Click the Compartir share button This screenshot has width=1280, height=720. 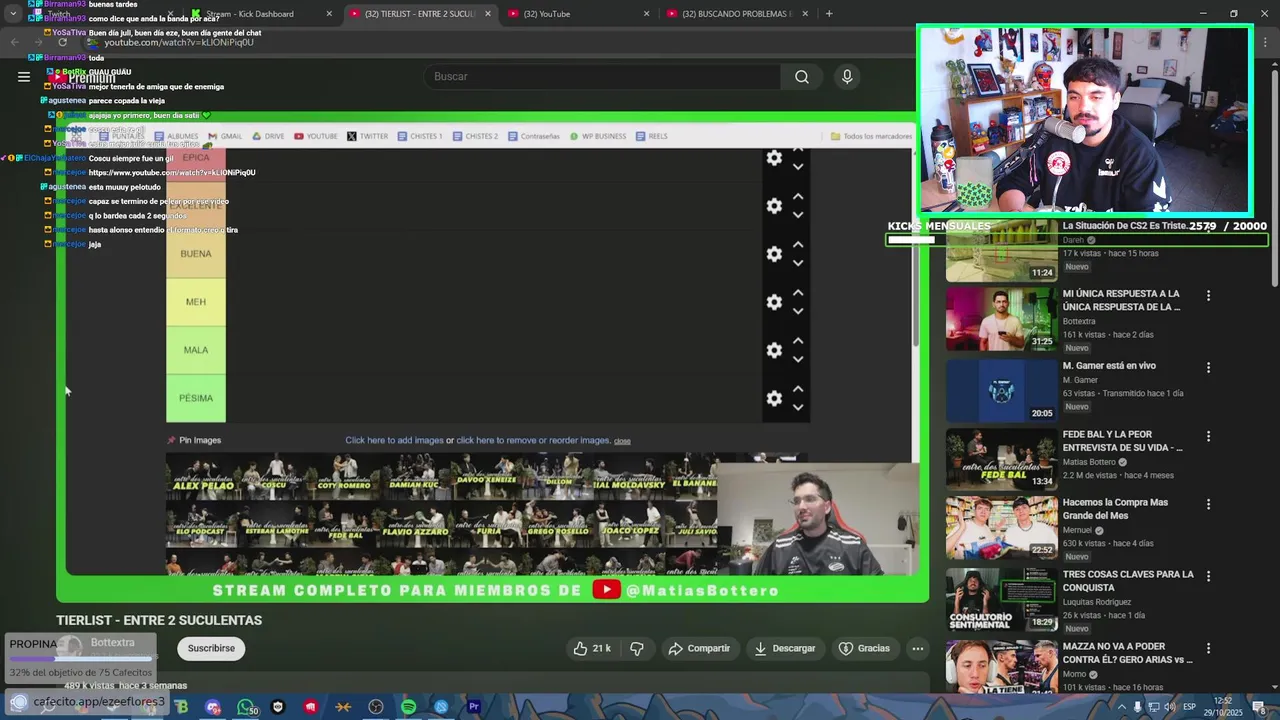coord(699,648)
